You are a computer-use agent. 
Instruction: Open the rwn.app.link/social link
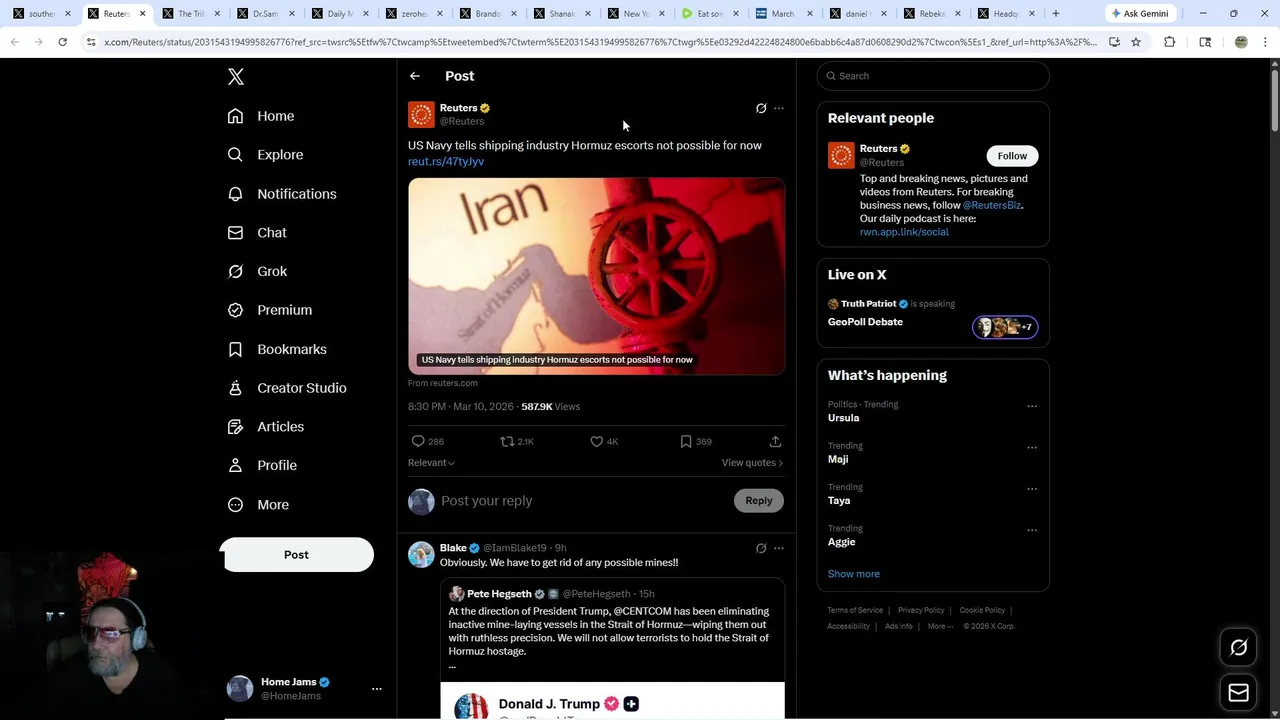pyautogui.click(x=904, y=232)
